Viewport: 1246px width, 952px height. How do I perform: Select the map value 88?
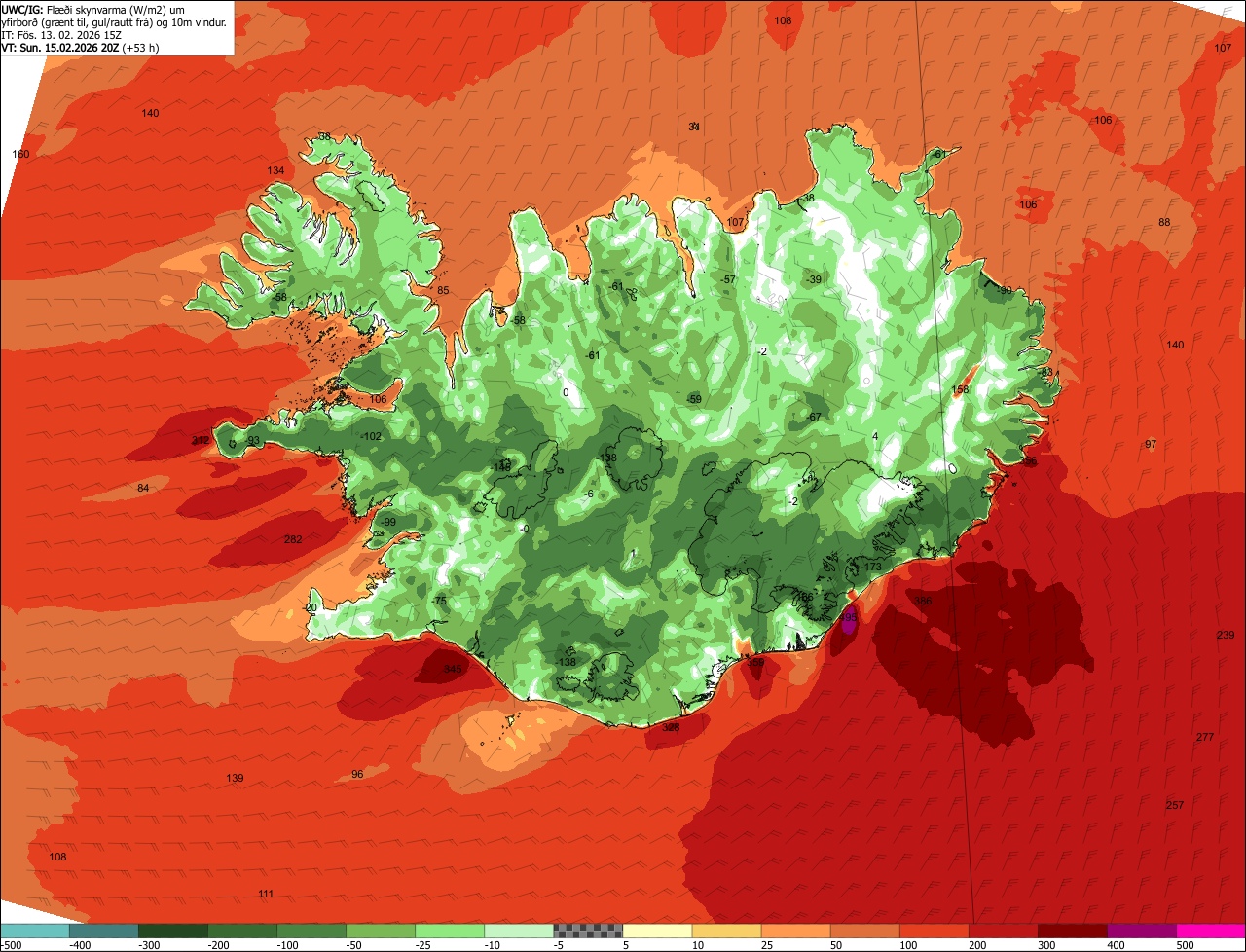(x=1164, y=223)
